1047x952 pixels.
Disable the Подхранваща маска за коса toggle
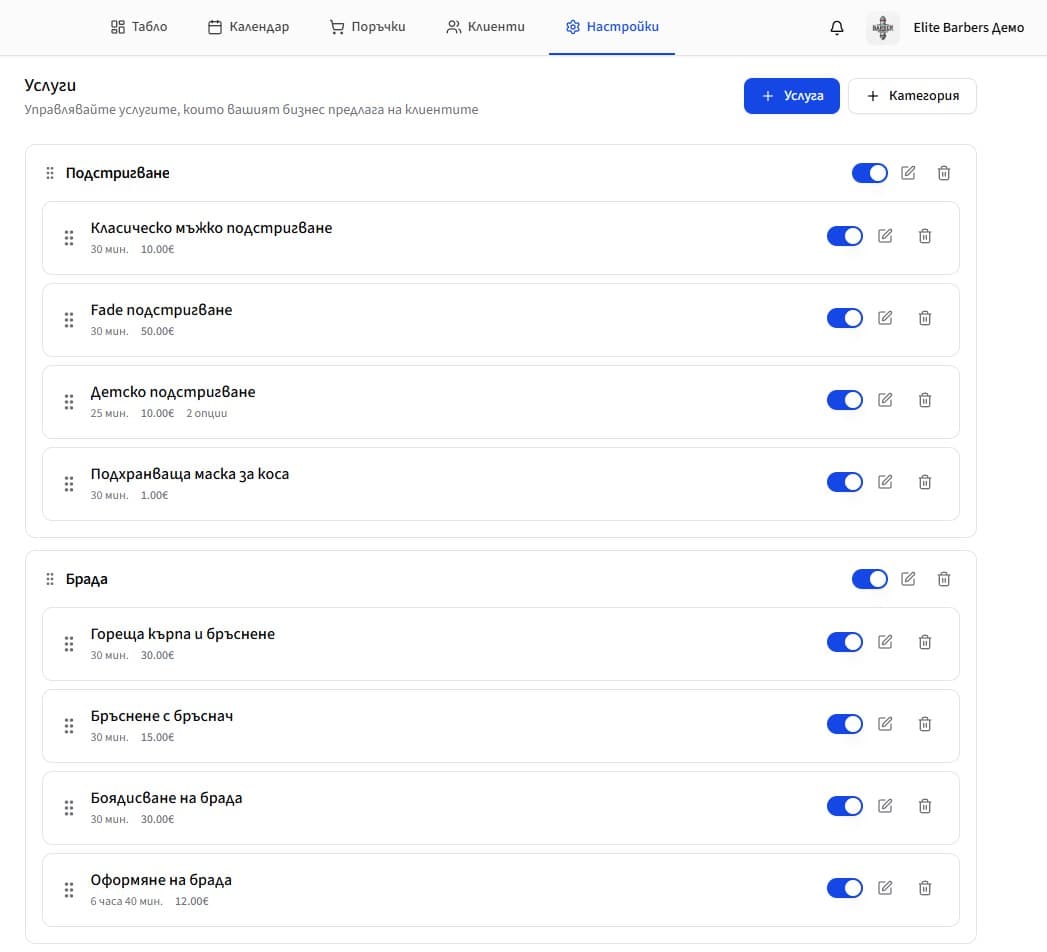tap(845, 481)
